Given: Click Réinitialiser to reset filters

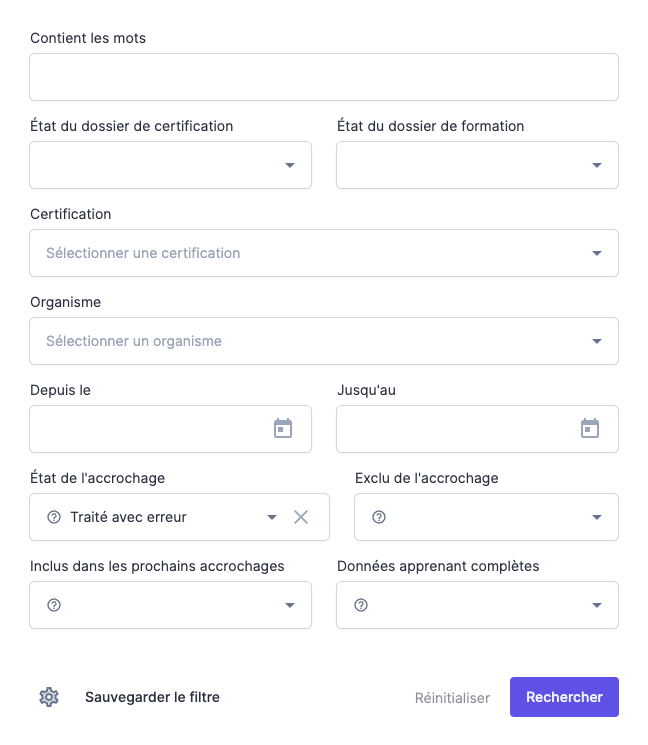Looking at the screenshot, I should point(452,698).
